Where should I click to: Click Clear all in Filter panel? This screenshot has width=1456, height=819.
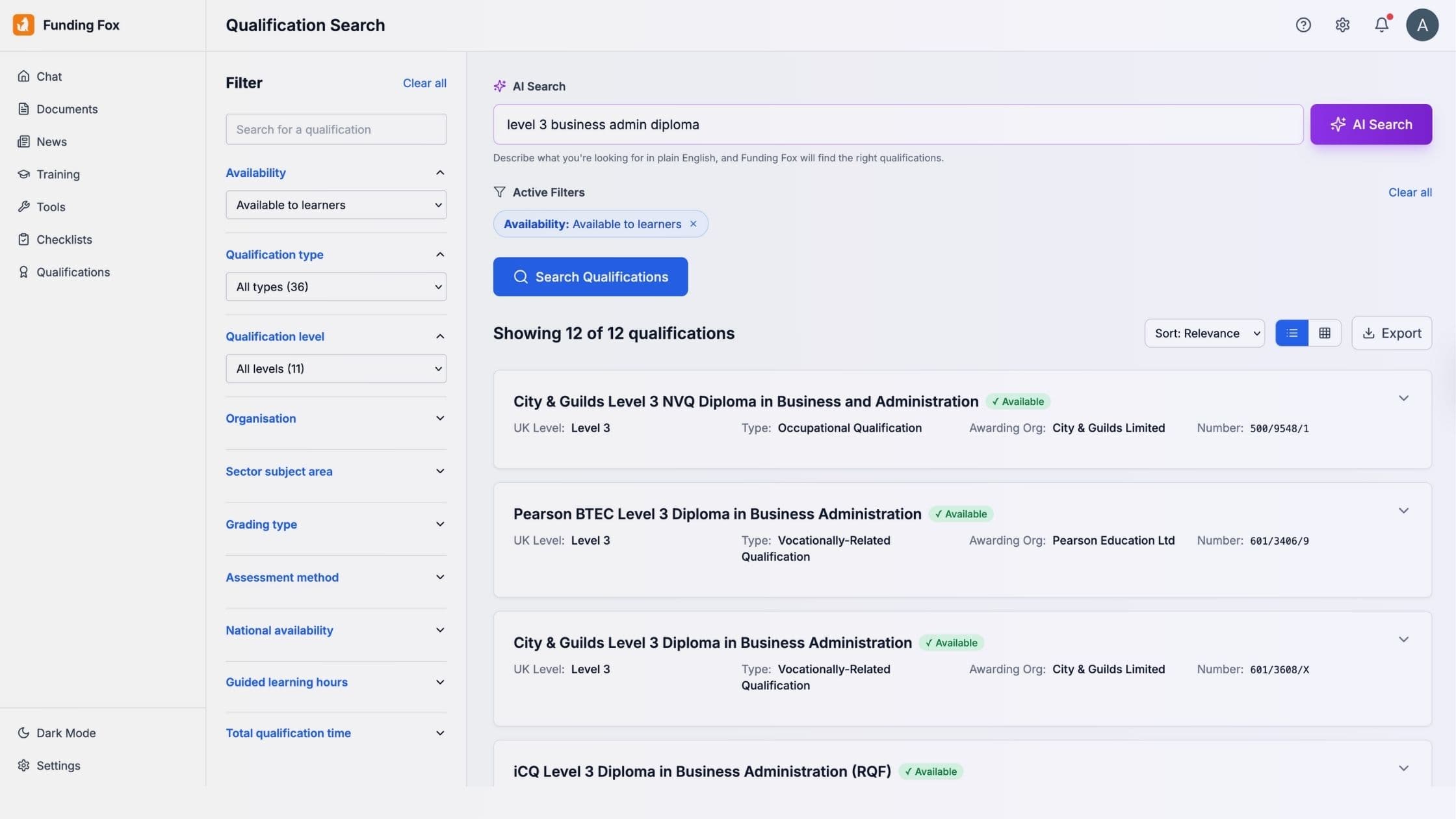424,83
